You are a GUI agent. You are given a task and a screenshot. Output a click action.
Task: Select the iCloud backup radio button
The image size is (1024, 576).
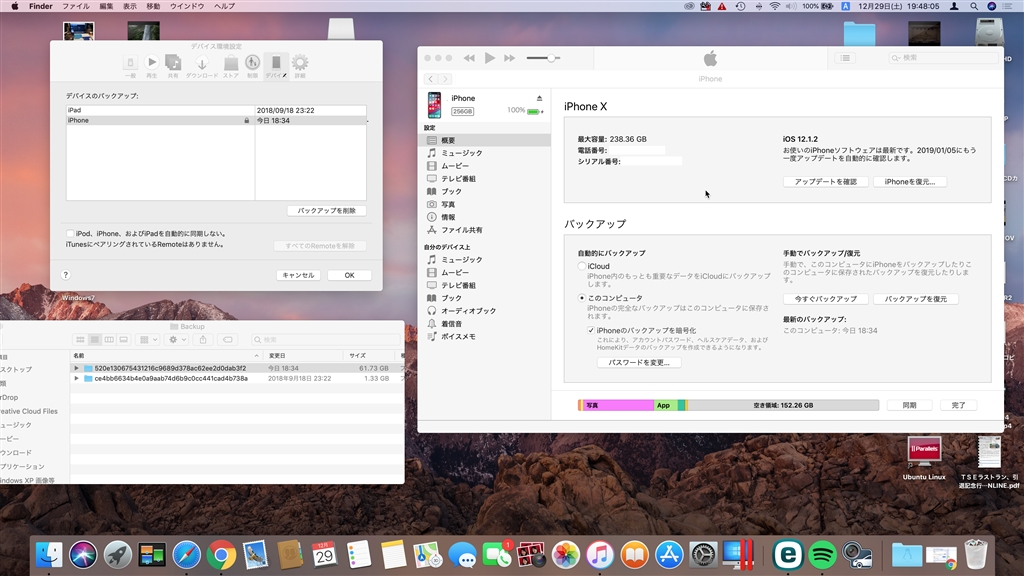[582, 267]
